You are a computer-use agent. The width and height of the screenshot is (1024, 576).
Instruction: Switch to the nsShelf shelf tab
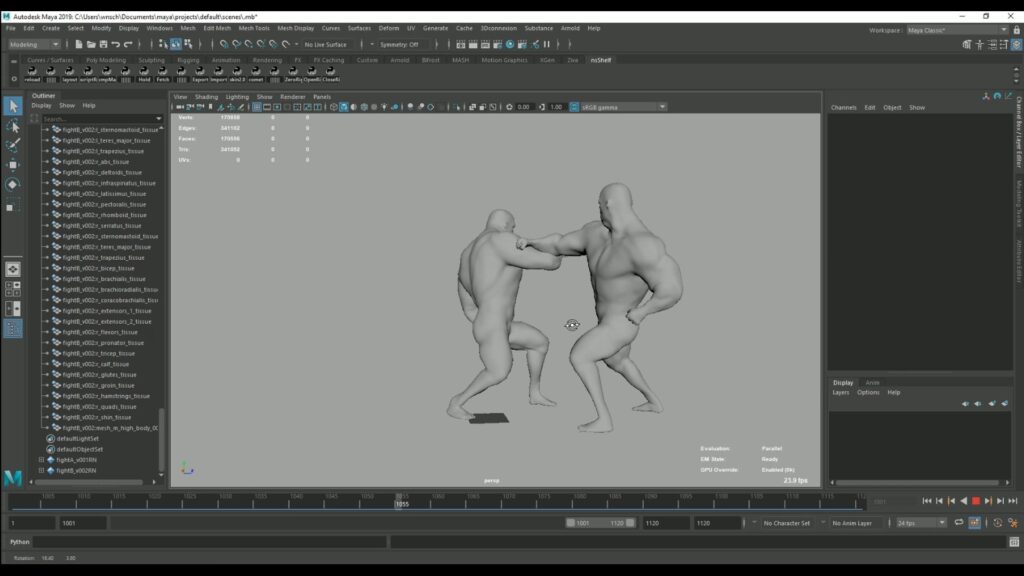point(601,60)
